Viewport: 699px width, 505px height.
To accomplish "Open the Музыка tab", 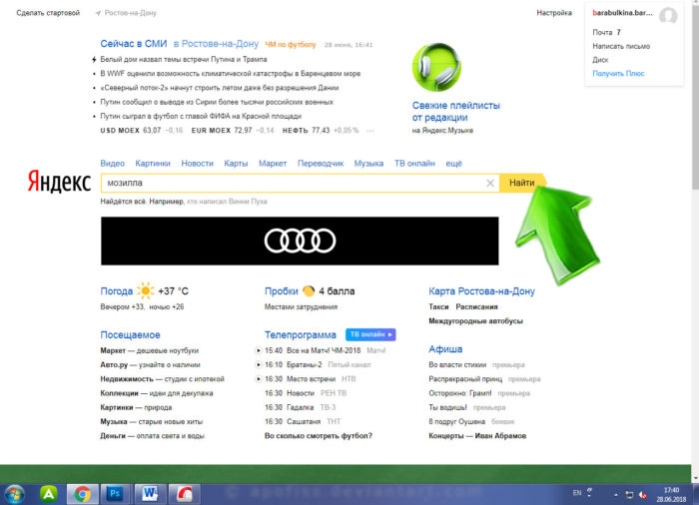I will click(x=369, y=164).
